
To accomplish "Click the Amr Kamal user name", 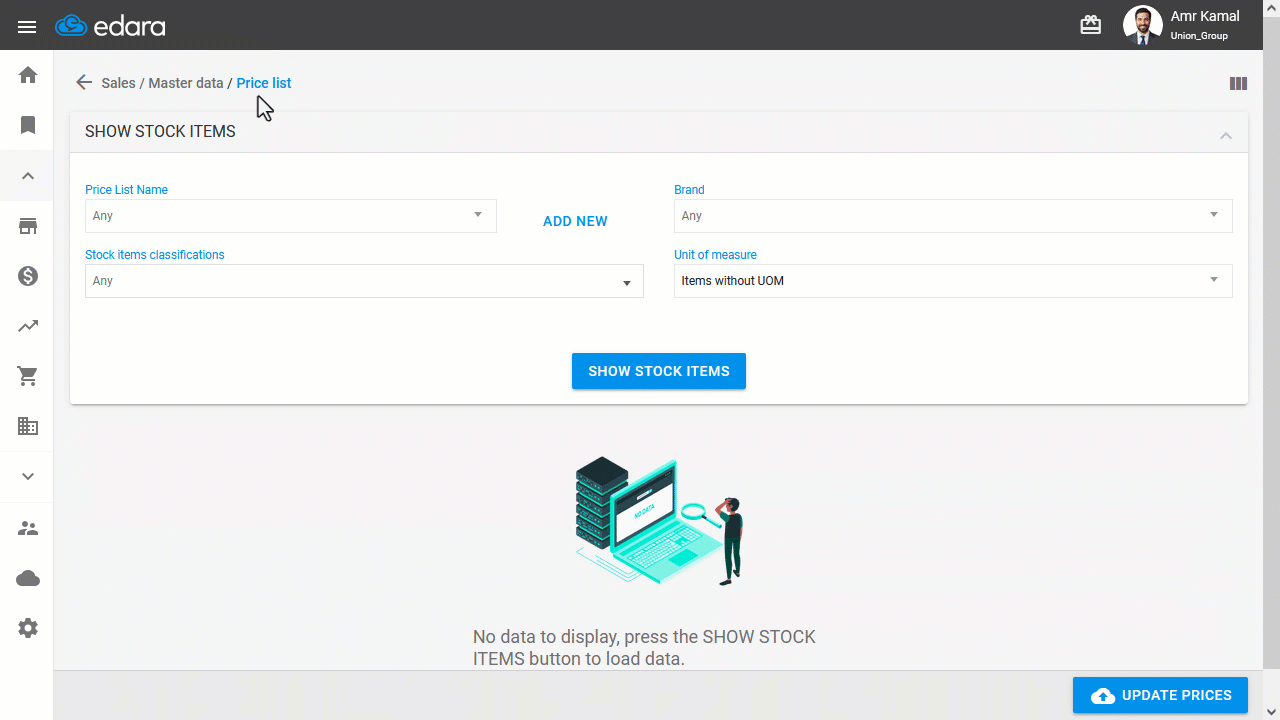I will [1205, 16].
